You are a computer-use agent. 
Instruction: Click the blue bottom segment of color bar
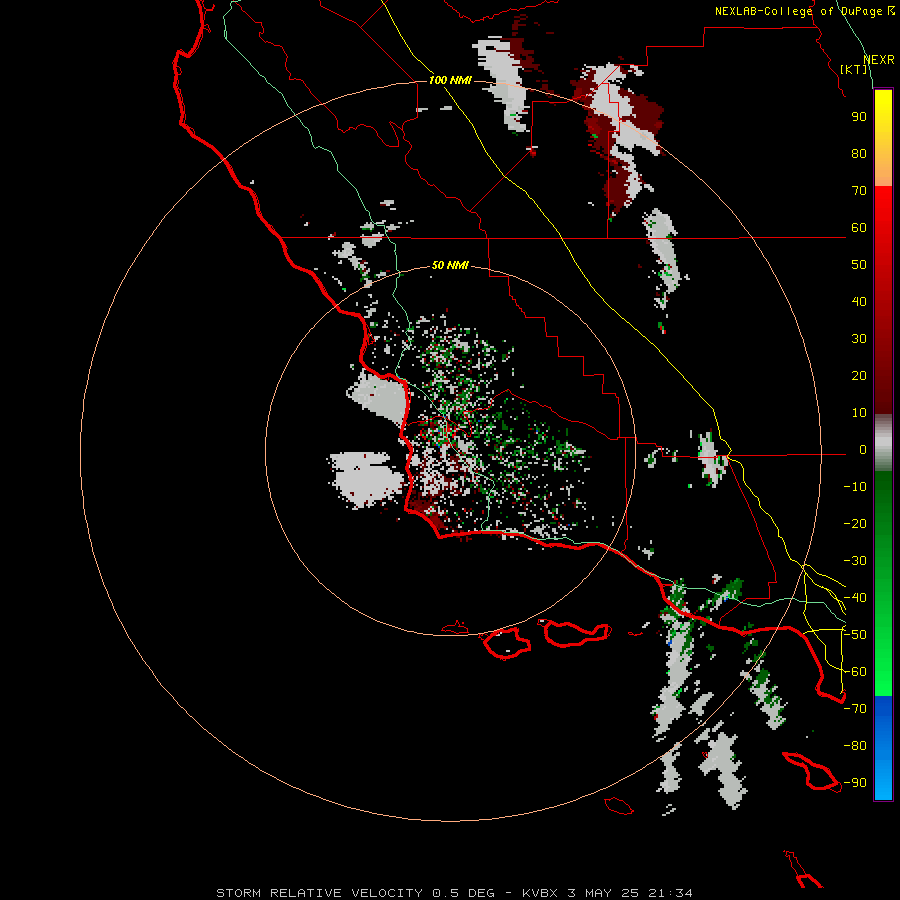click(883, 748)
